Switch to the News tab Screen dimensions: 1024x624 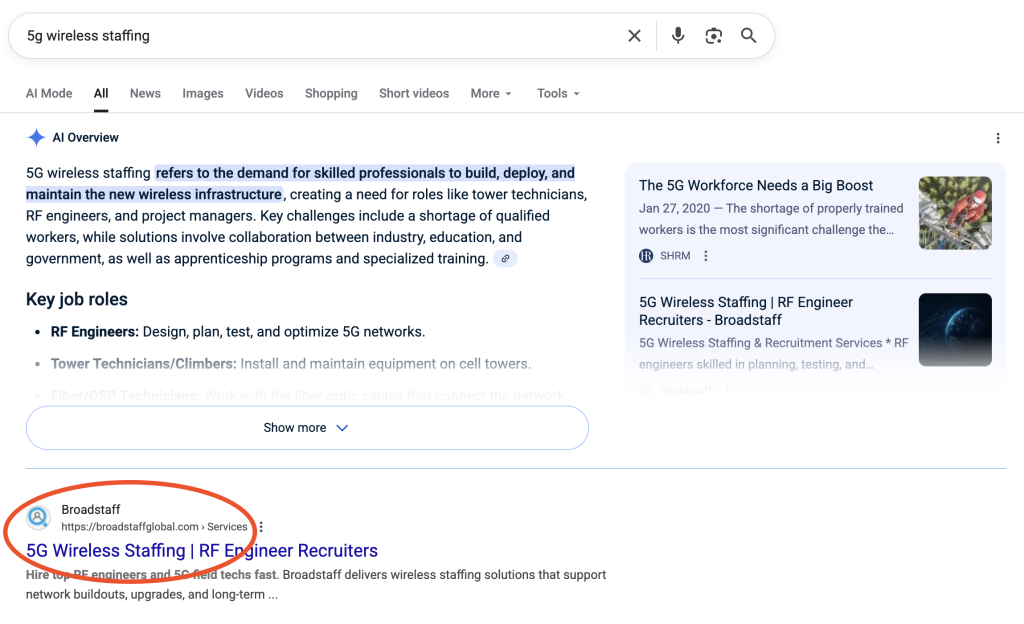click(145, 93)
